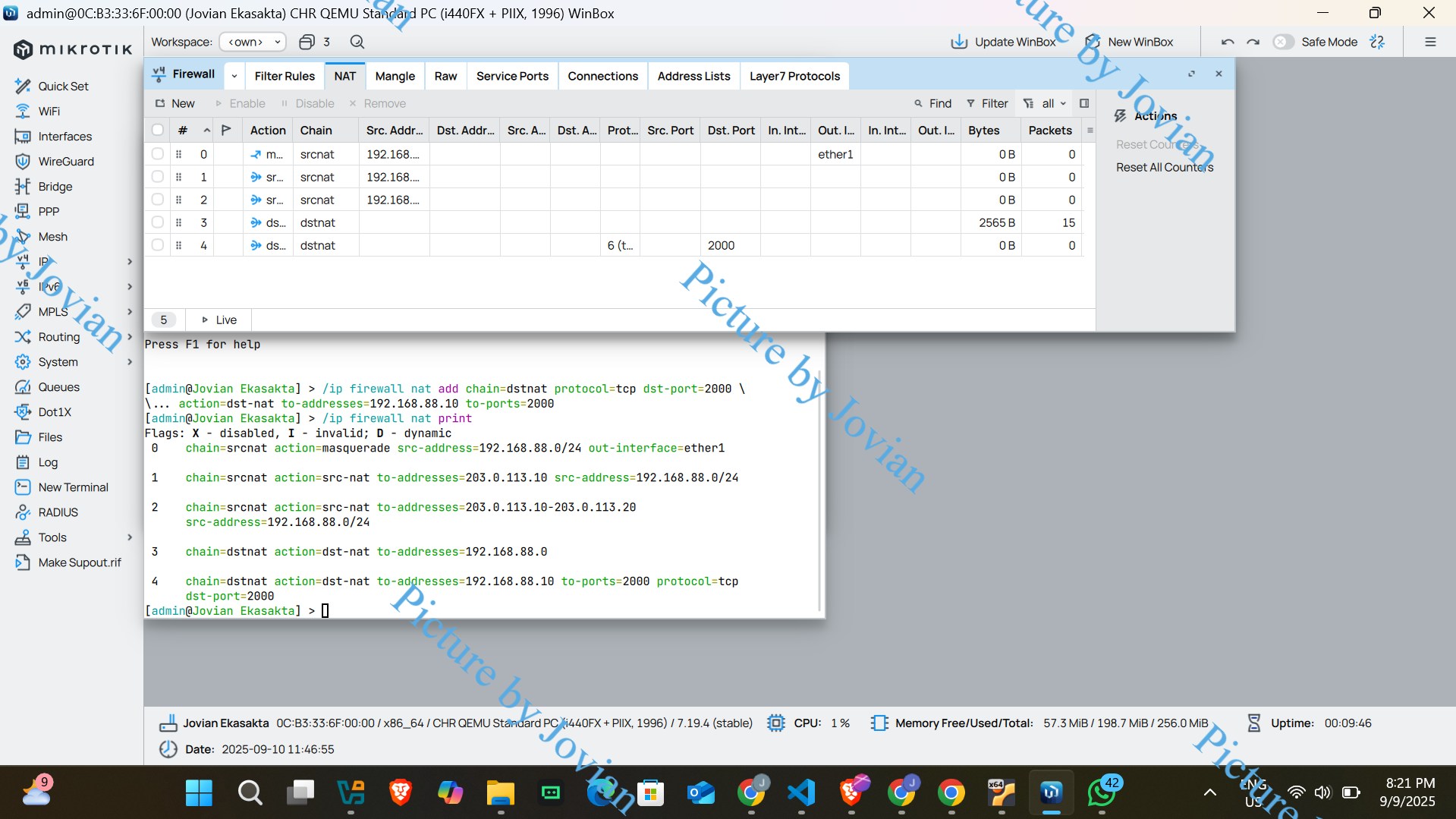The width and height of the screenshot is (1456, 819).
Task: Detach the Firewall window
Action: (x=1191, y=74)
